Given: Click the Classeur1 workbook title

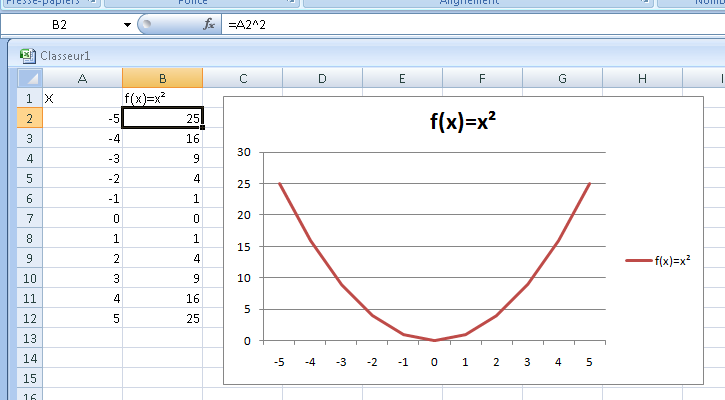Looking at the screenshot, I should 65,56.
